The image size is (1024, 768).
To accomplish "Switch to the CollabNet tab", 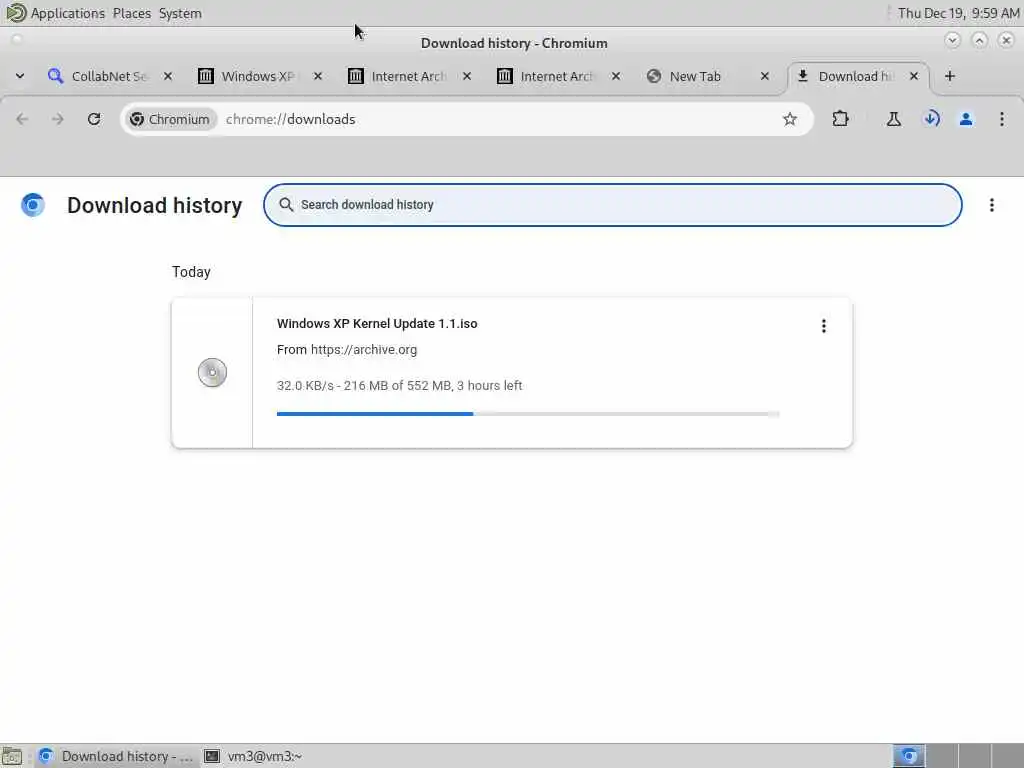I will 99,76.
